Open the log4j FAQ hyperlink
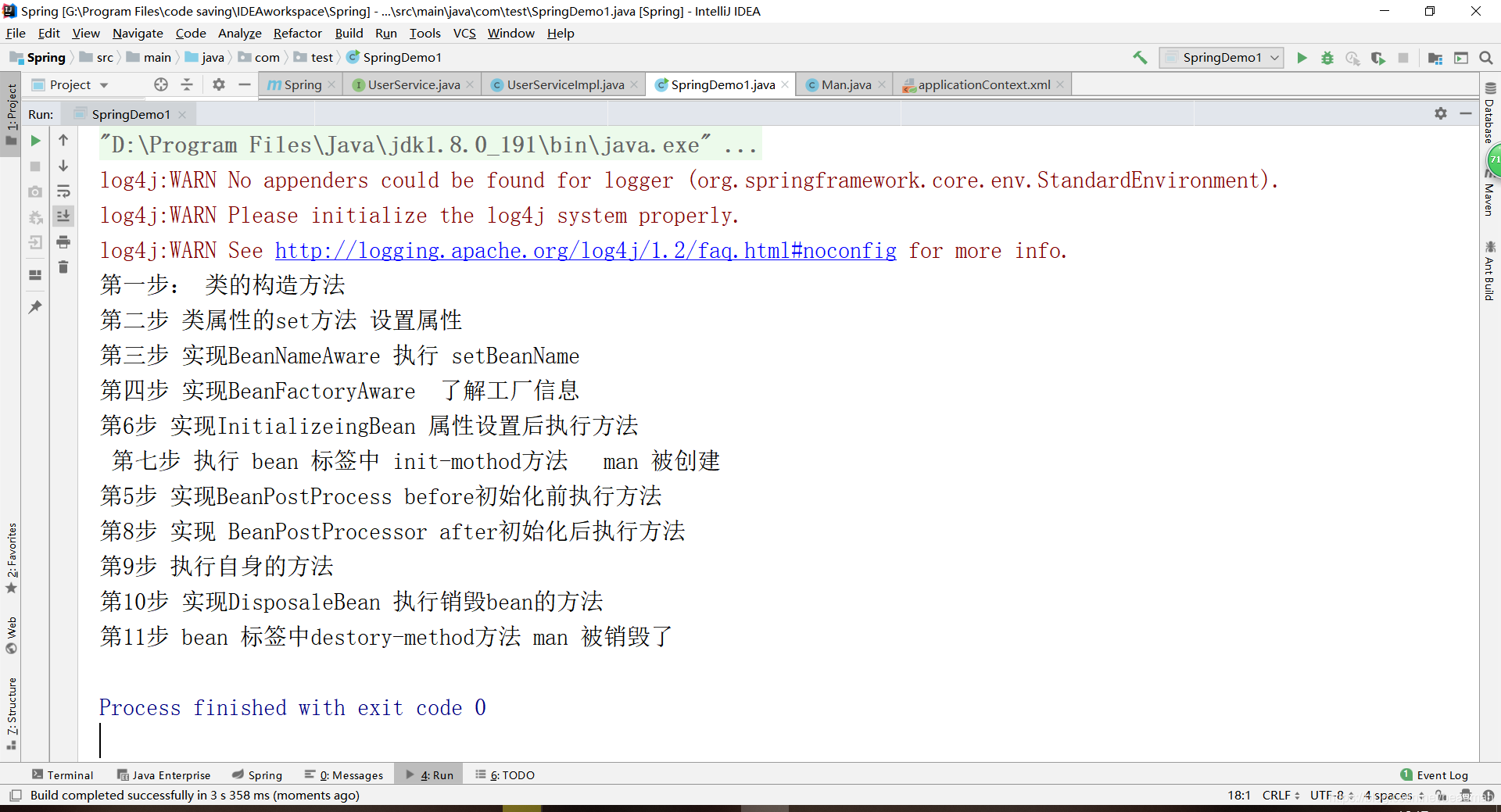The width and height of the screenshot is (1501, 812). [x=586, y=251]
